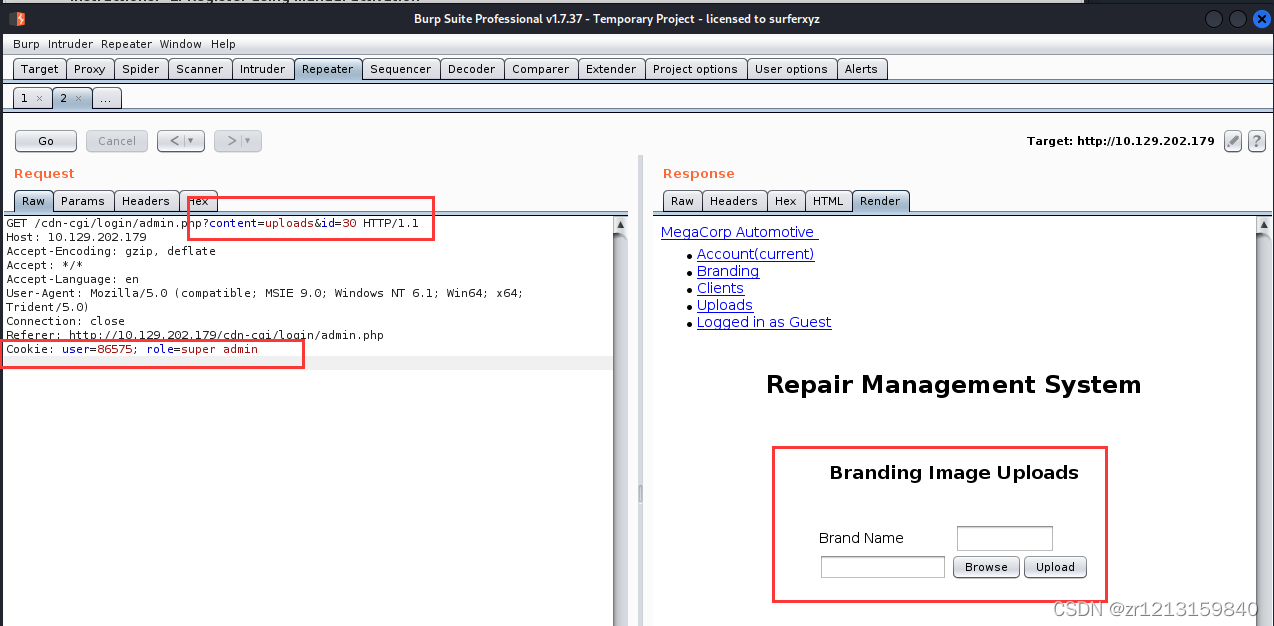Click the Cookie header line in request
Viewport: 1274px width, 626px height.
[x=132, y=349]
